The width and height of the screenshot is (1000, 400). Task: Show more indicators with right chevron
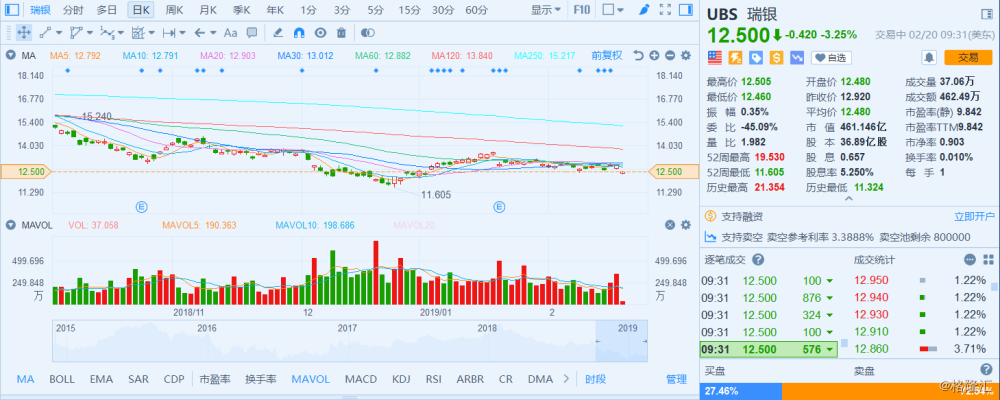click(566, 379)
